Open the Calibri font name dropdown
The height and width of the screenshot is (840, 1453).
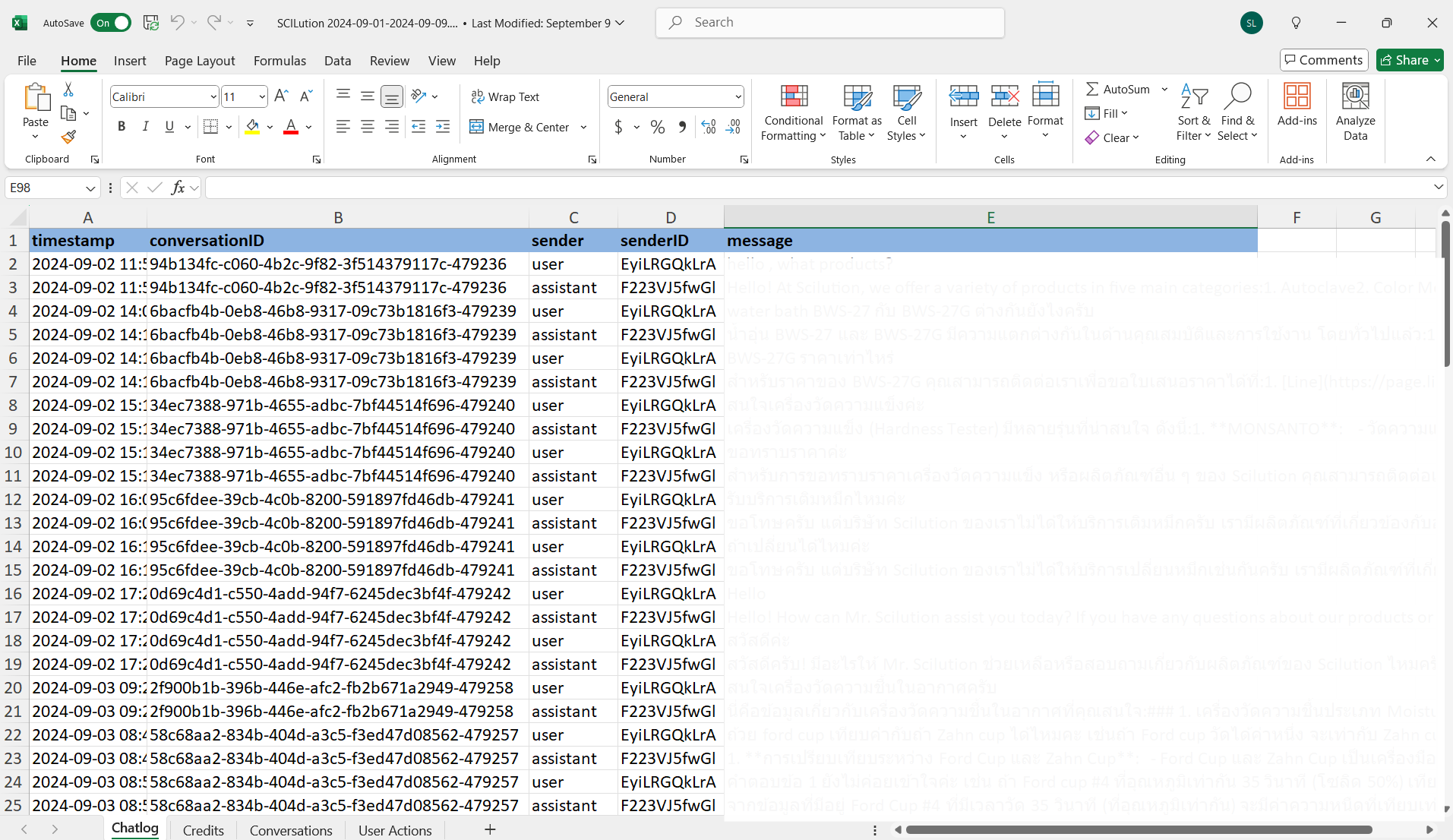[x=213, y=96]
